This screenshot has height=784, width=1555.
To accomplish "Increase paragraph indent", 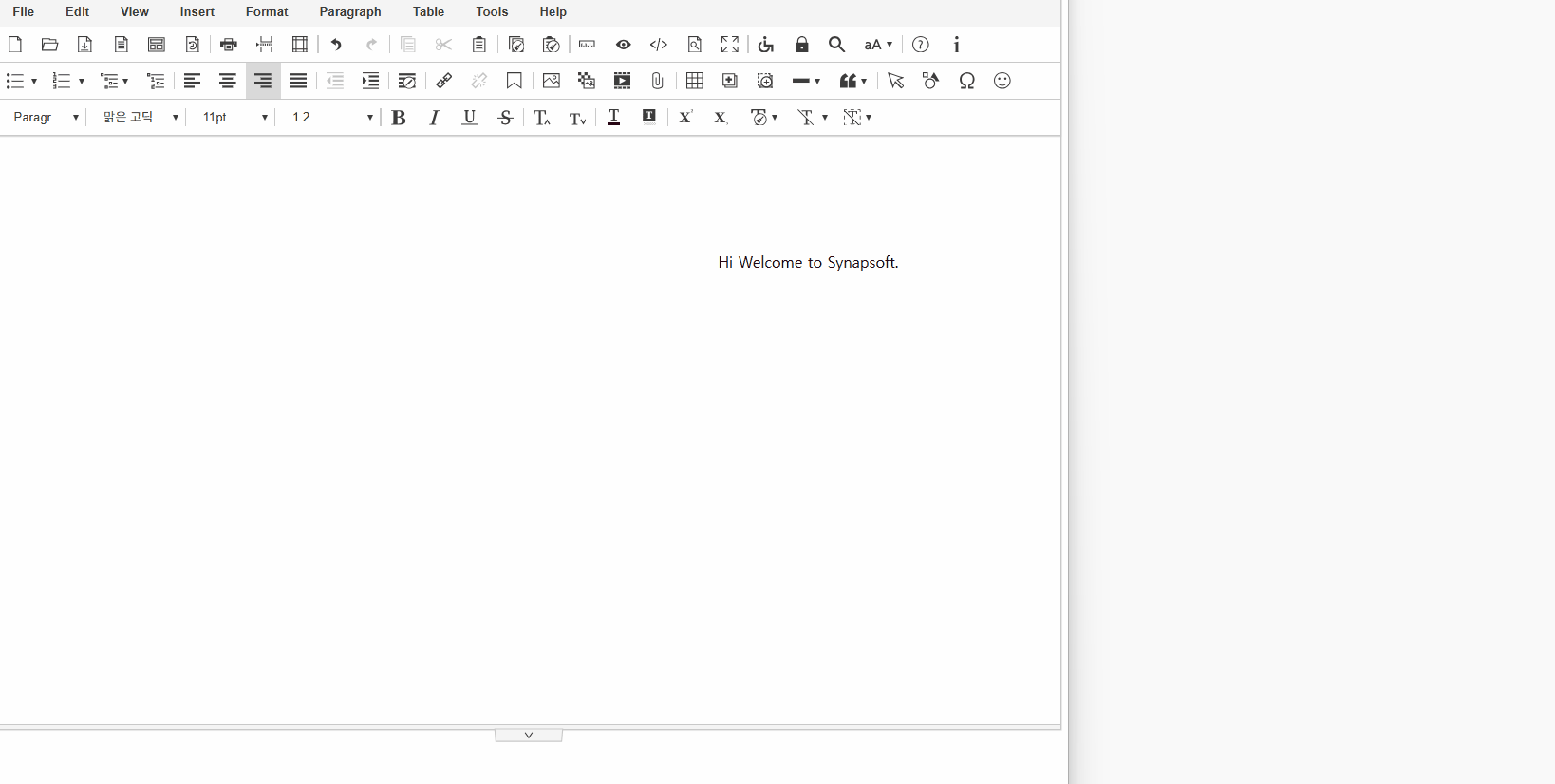I will coord(371,81).
